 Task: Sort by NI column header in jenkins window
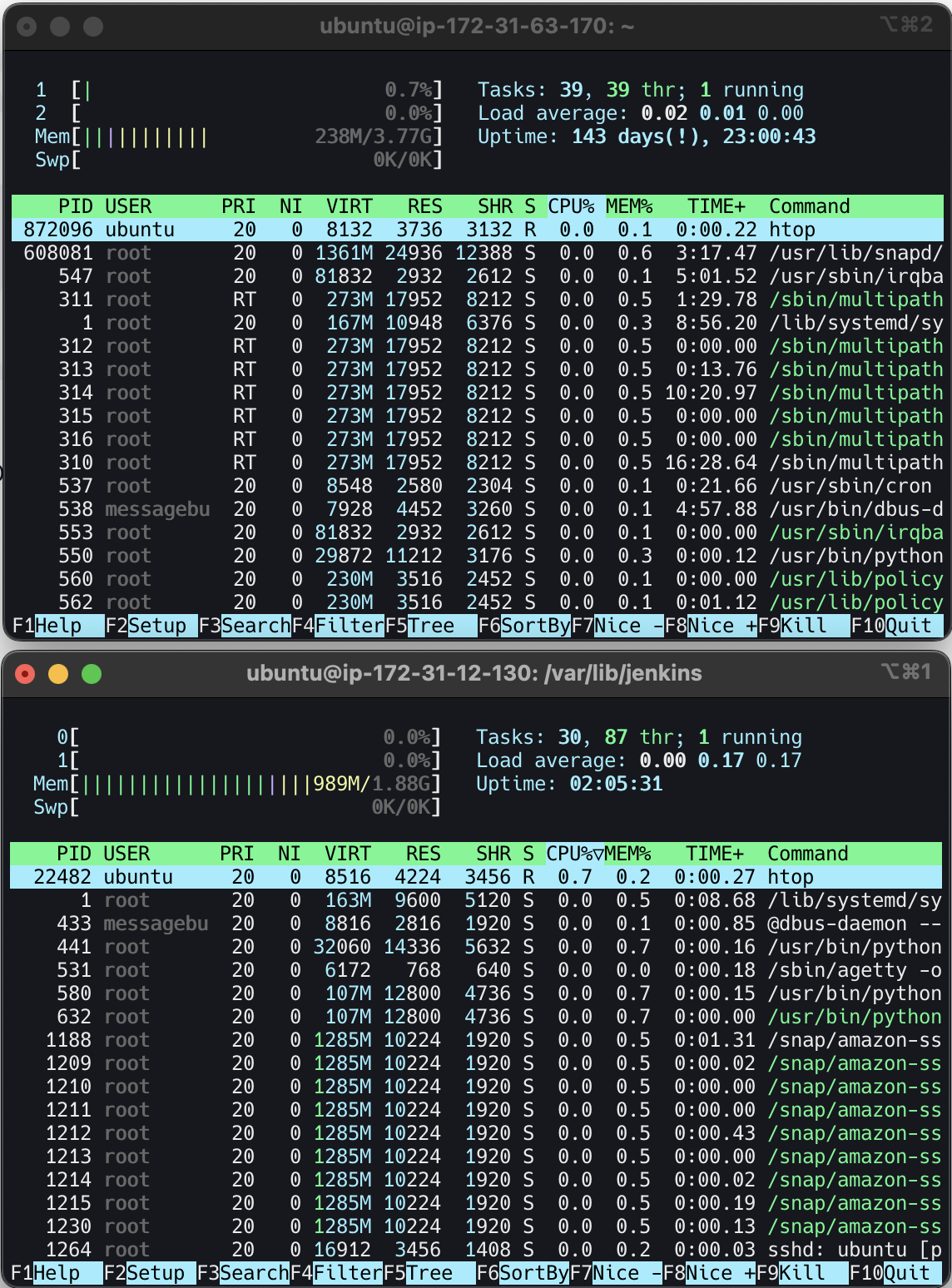pos(289,854)
